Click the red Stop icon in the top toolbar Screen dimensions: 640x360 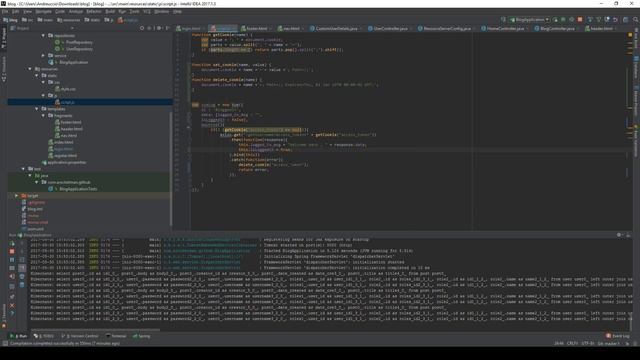point(580,20)
